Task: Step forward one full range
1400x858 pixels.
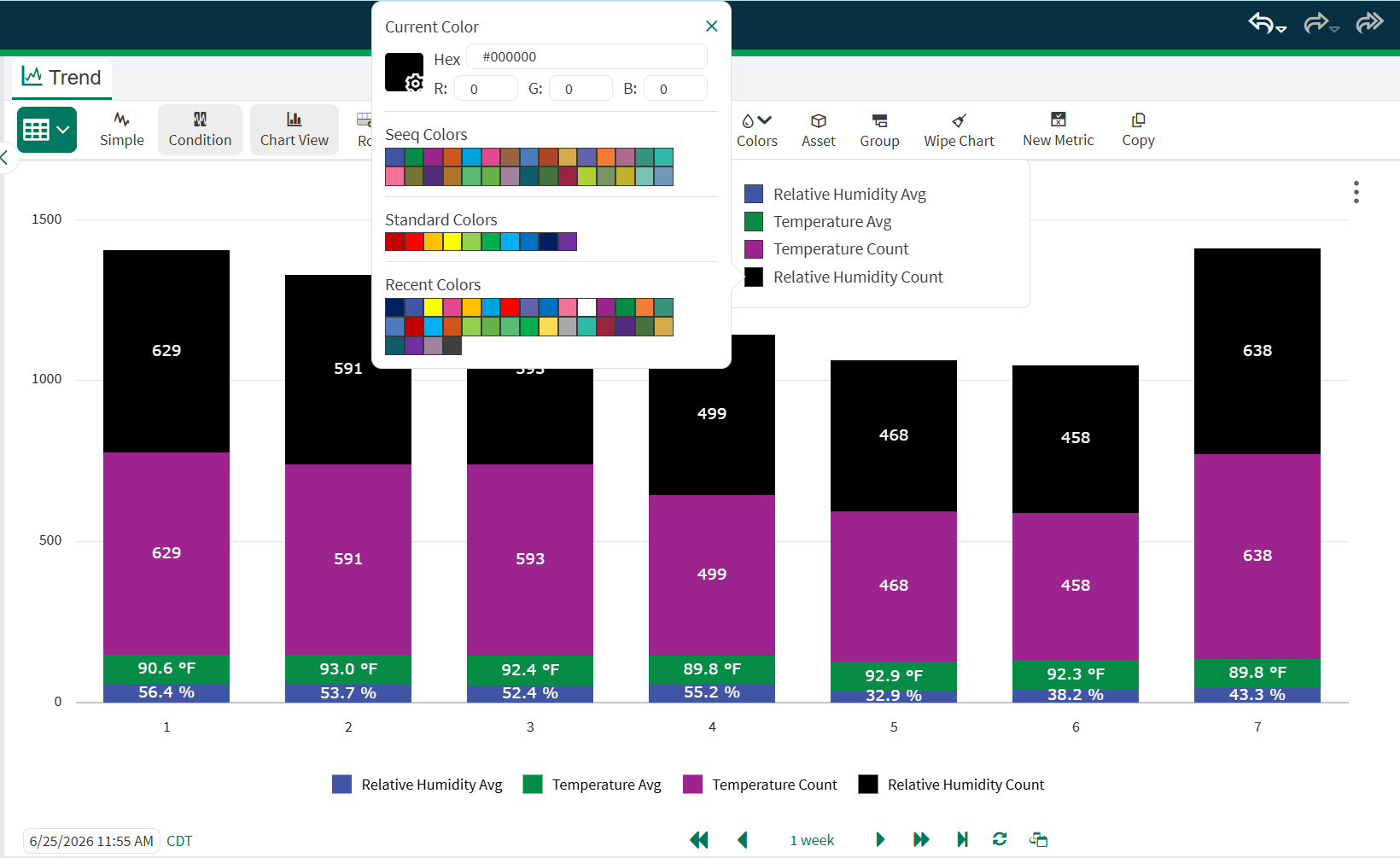Action: [x=920, y=839]
